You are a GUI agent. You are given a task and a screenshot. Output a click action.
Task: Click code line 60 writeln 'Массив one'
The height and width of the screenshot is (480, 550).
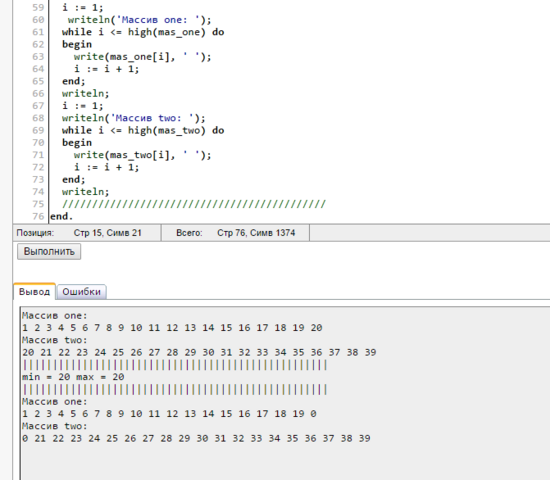click(x=140, y=20)
